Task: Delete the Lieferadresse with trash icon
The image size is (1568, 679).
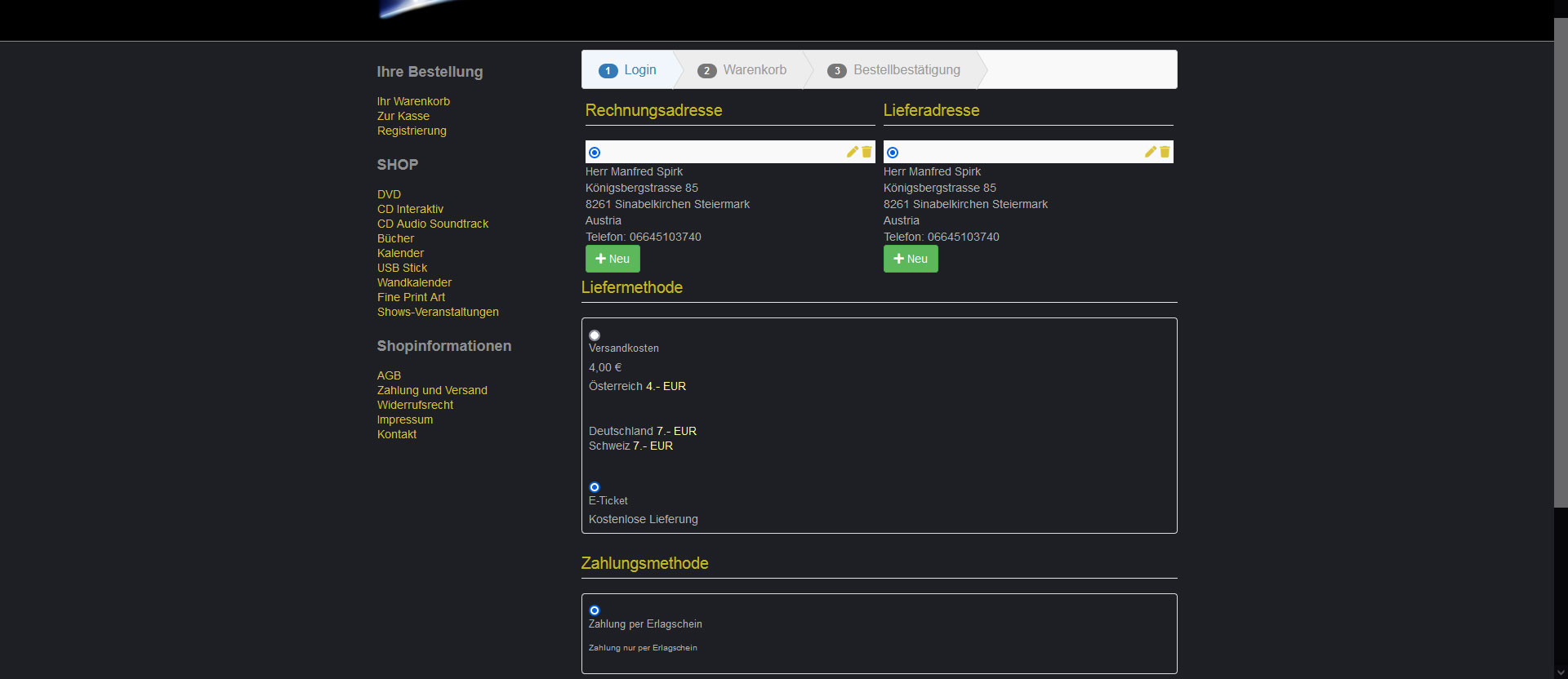Action: [1165, 152]
